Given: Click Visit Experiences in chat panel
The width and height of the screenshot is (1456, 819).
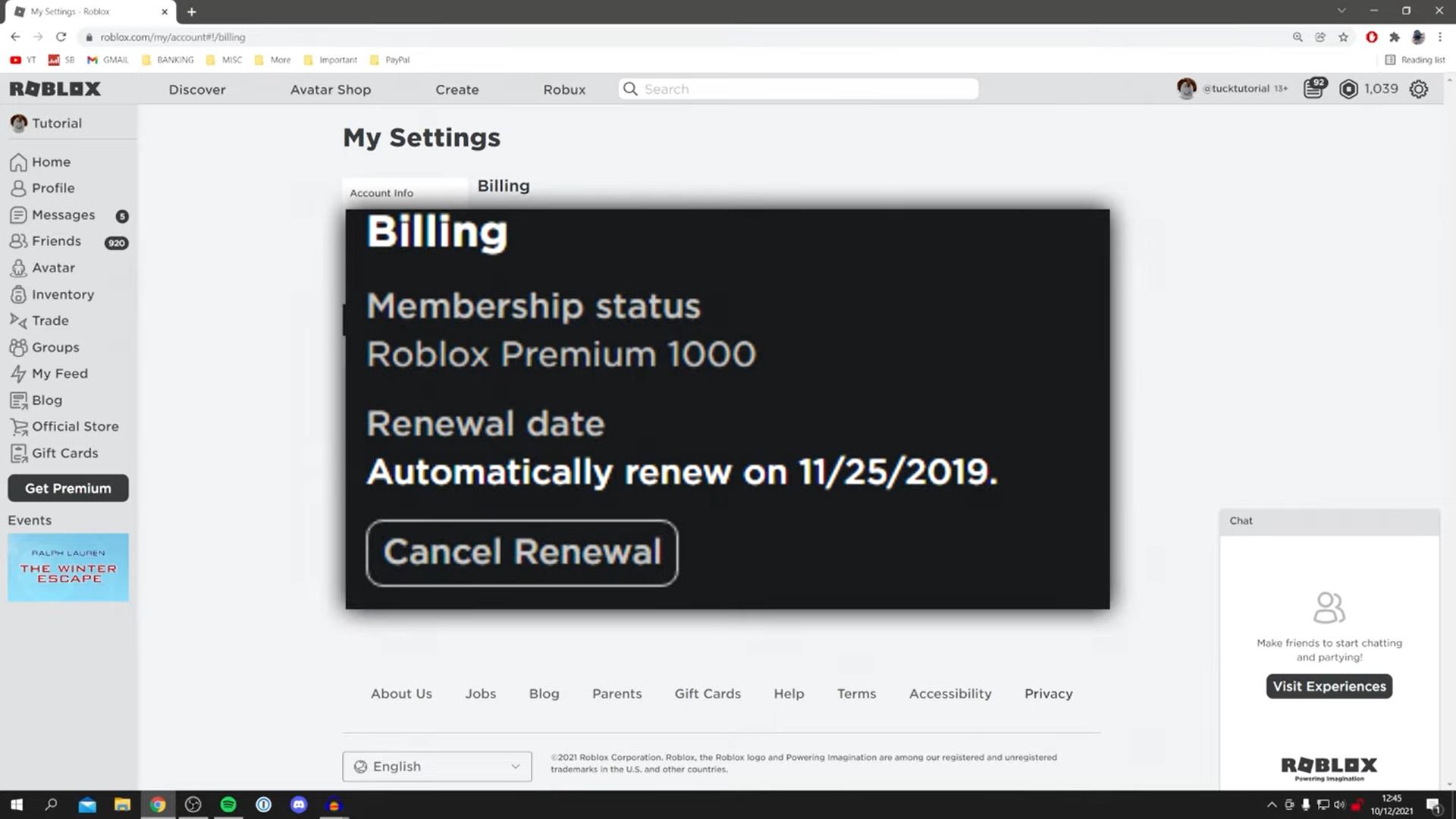Looking at the screenshot, I should (1329, 686).
